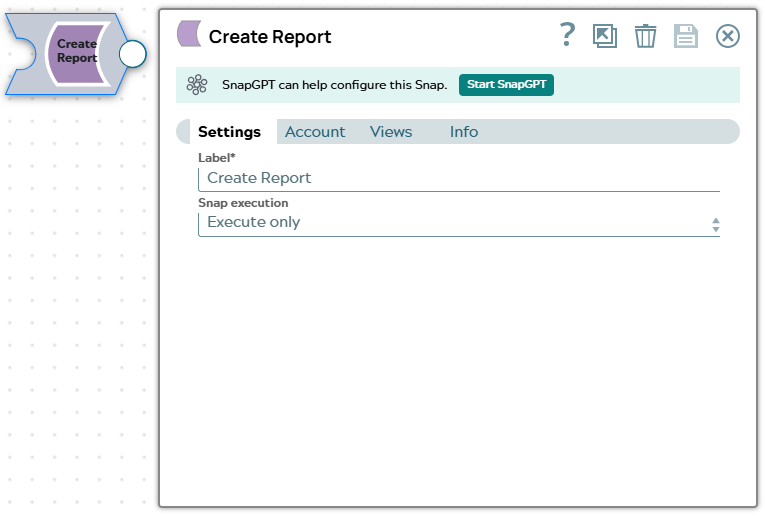This screenshot has height=517, width=765.
Task: Click the 'SnapGPT can help configure this Snap.' text
Action: pos(334,85)
